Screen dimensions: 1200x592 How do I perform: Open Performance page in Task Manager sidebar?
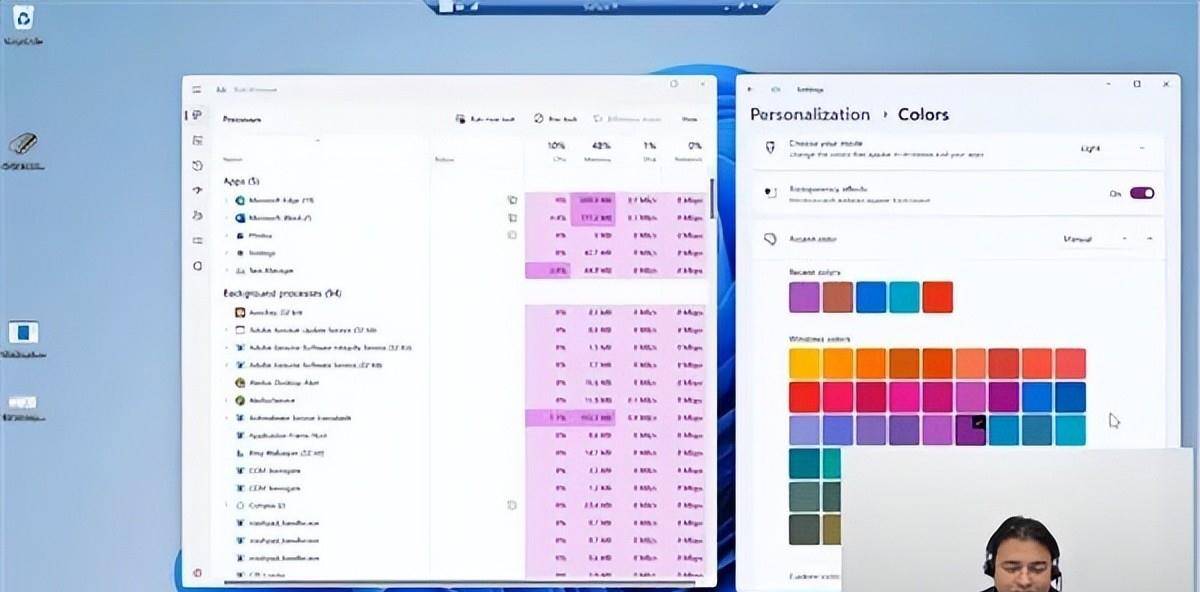coord(197,141)
